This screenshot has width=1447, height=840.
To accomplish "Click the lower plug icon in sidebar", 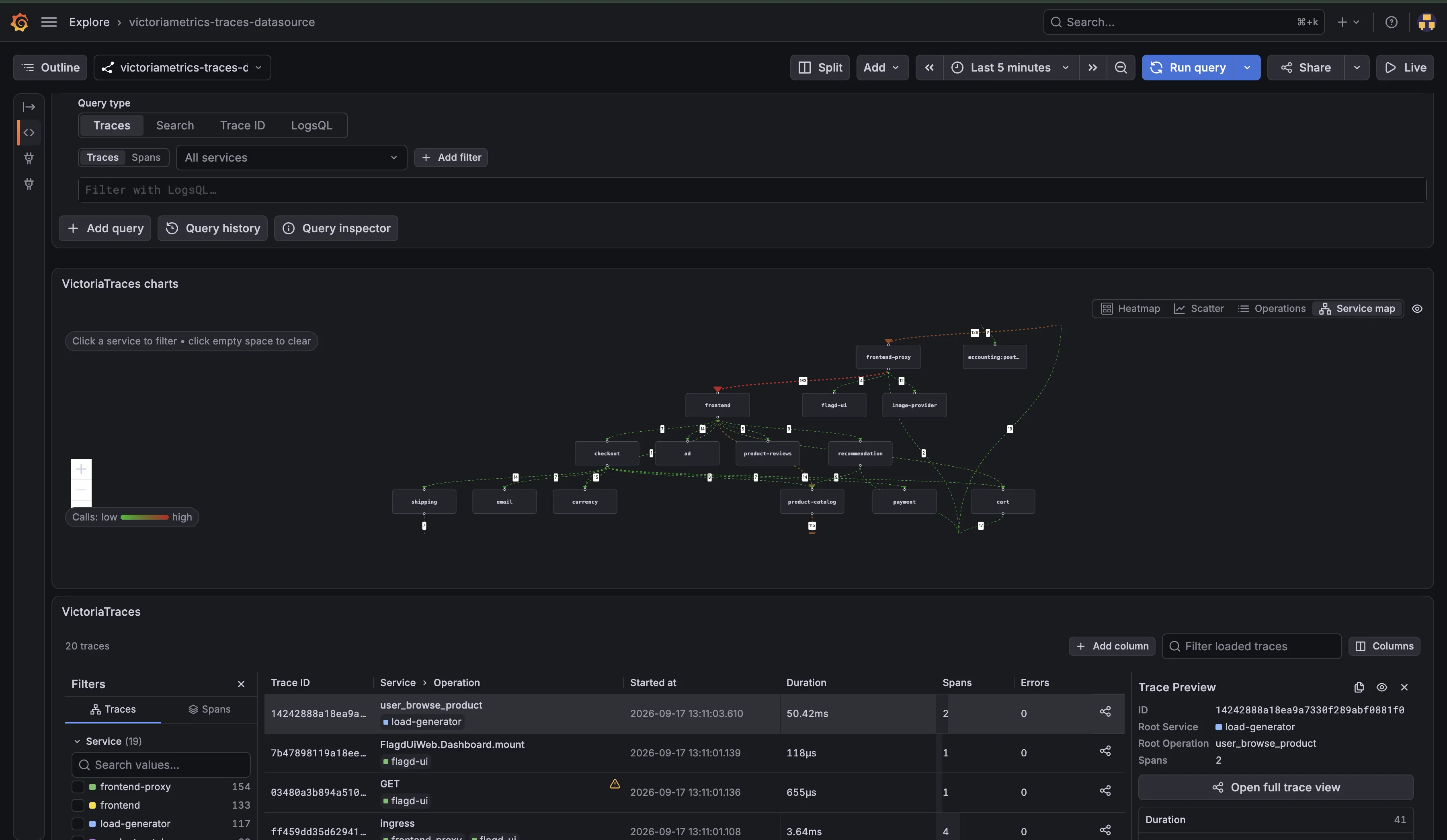I will [29, 184].
